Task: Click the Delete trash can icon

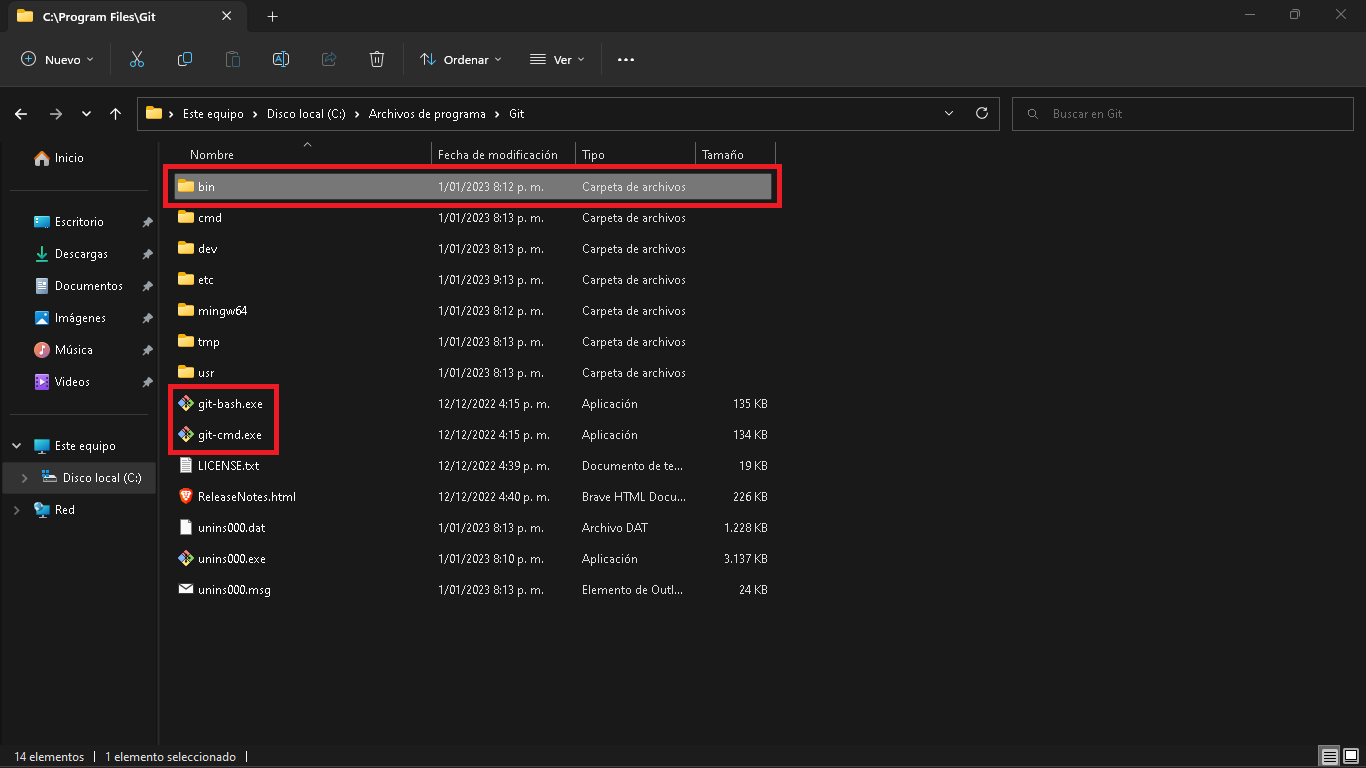Action: pos(377,60)
